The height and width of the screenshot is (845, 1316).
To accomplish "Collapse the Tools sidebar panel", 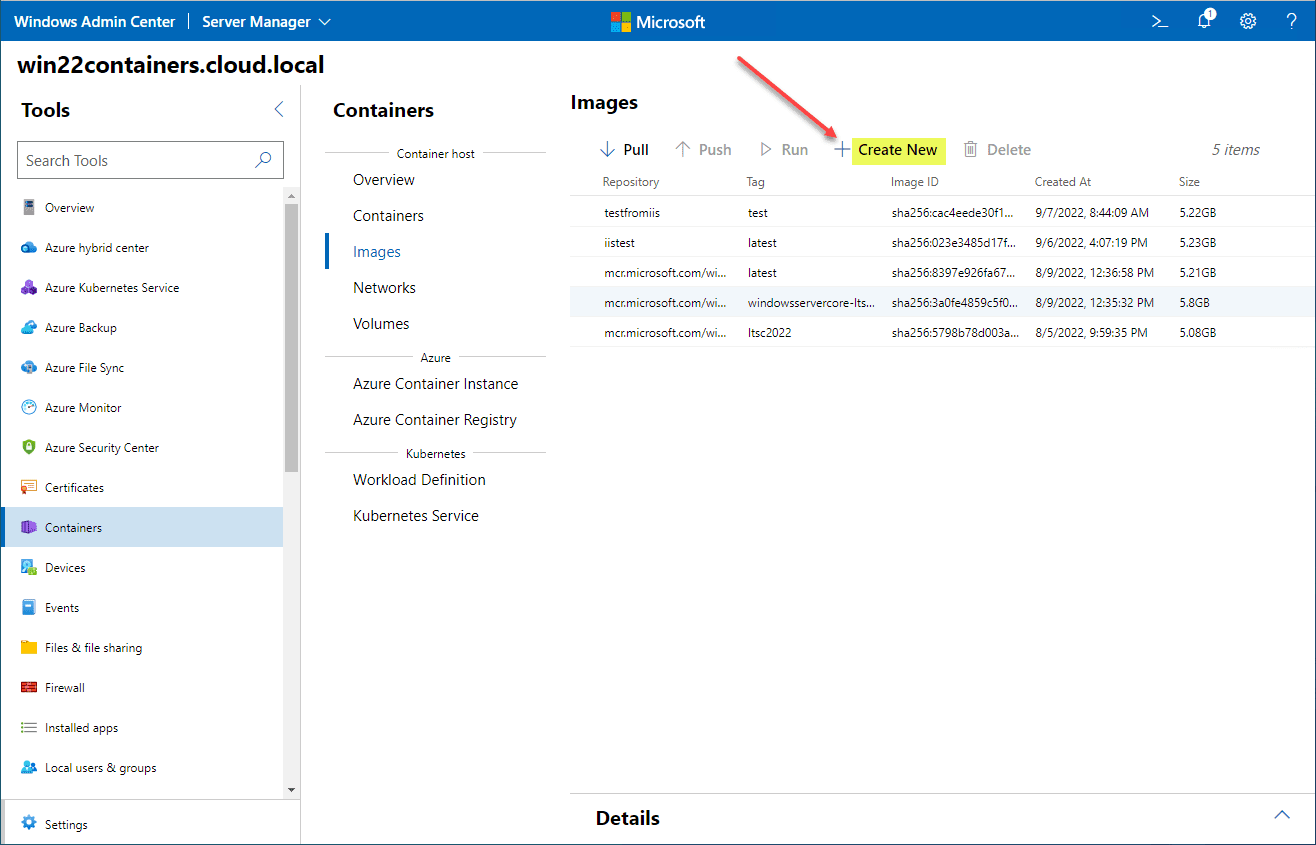I will pos(279,110).
